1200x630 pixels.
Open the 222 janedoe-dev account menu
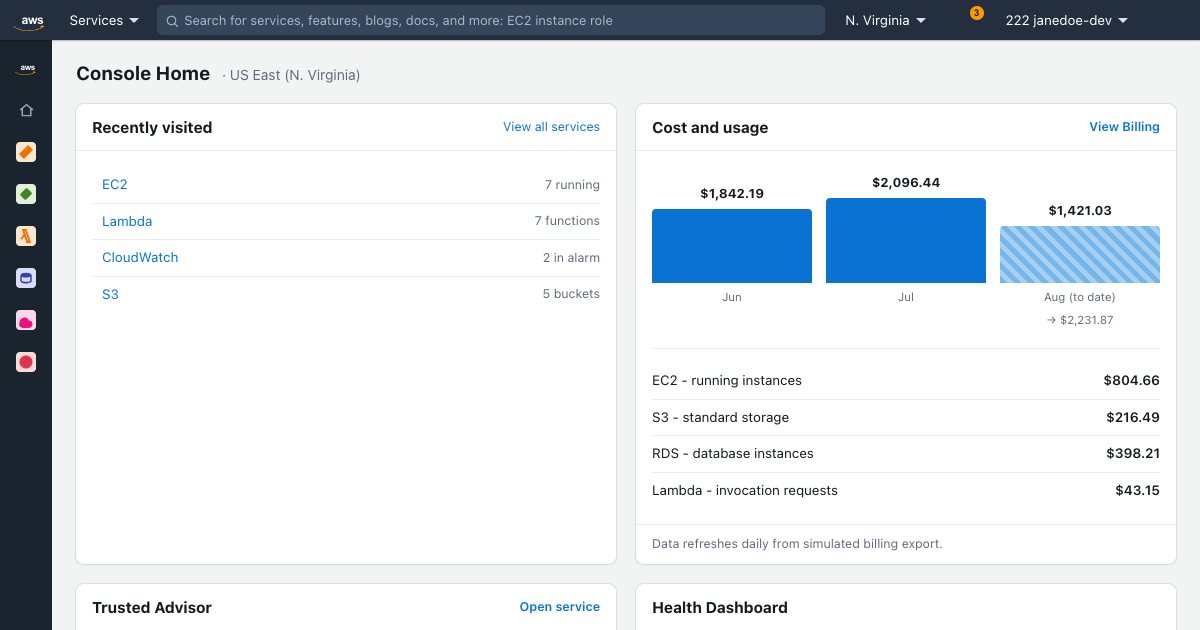(1066, 20)
